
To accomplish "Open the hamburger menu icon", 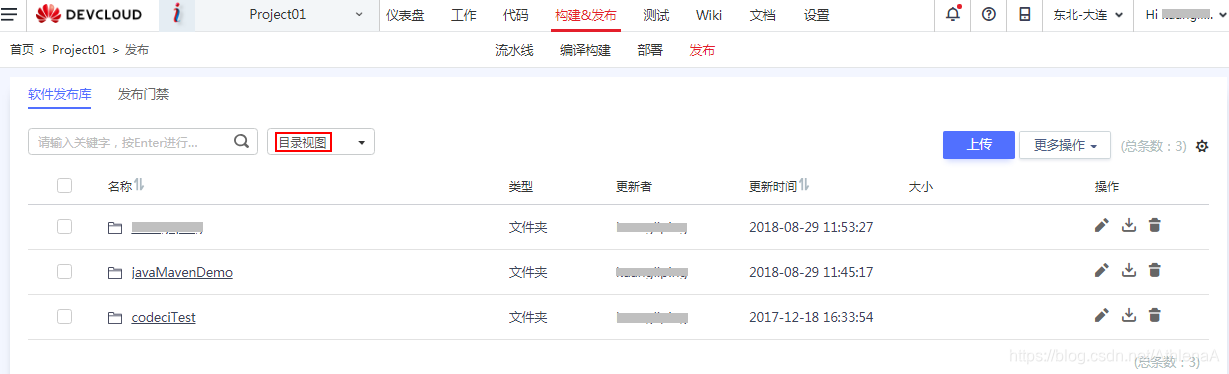I will click(9, 15).
